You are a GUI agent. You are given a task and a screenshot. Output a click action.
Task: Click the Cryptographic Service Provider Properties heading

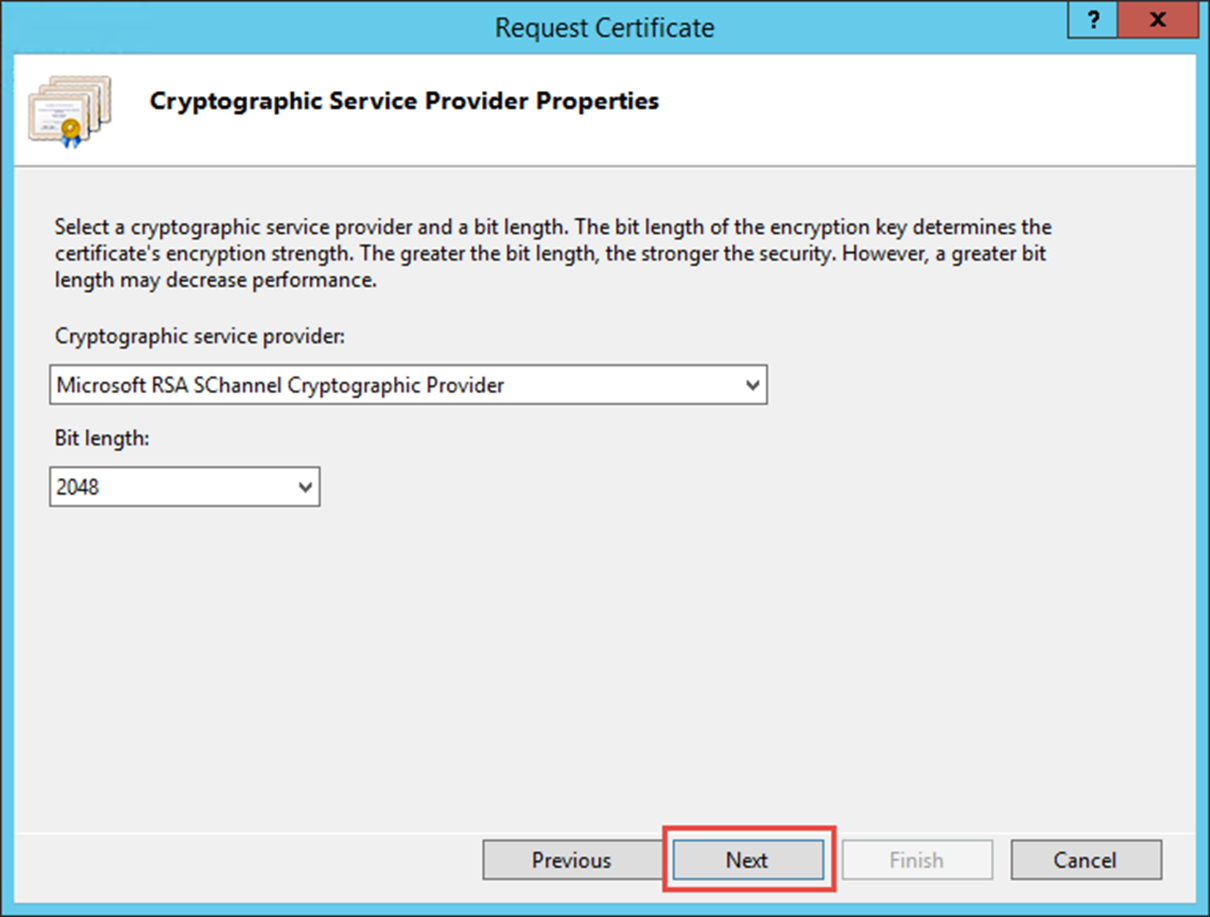click(404, 101)
